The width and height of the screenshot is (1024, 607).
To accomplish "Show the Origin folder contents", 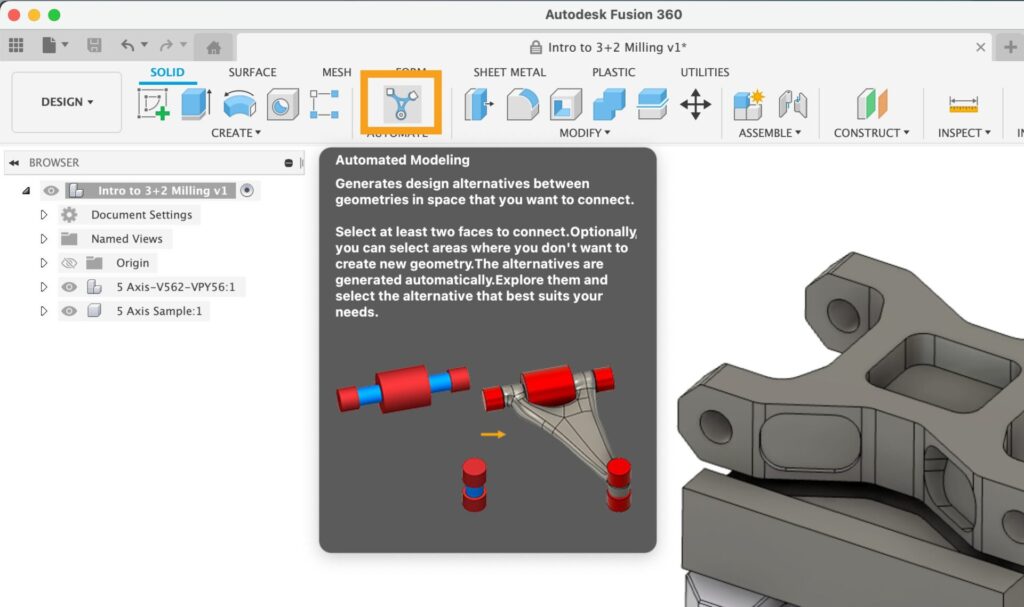I will tap(43, 264).
